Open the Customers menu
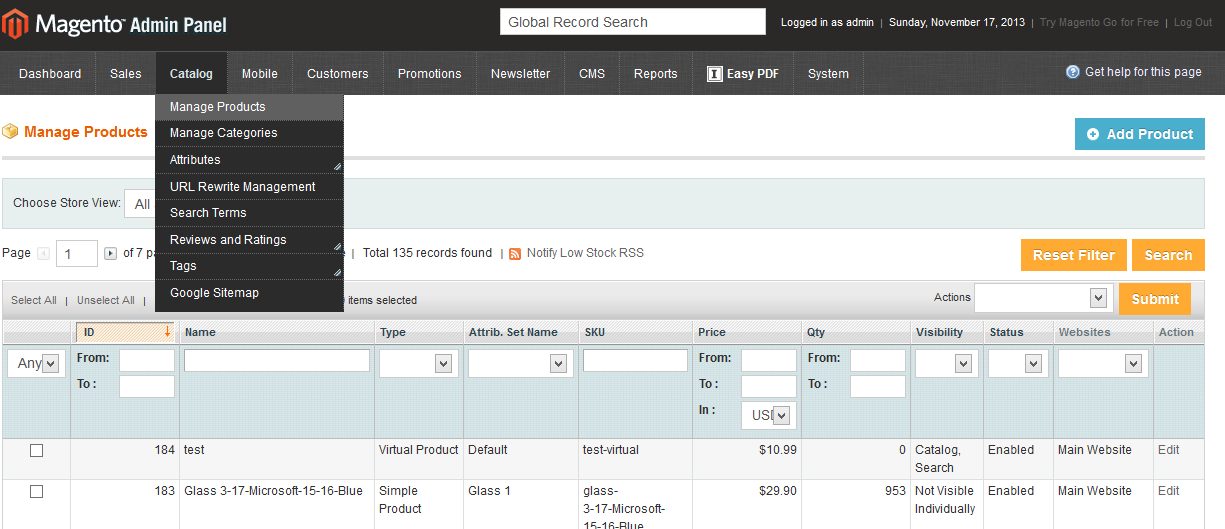Image resolution: width=1225 pixels, height=529 pixels. click(338, 74)
